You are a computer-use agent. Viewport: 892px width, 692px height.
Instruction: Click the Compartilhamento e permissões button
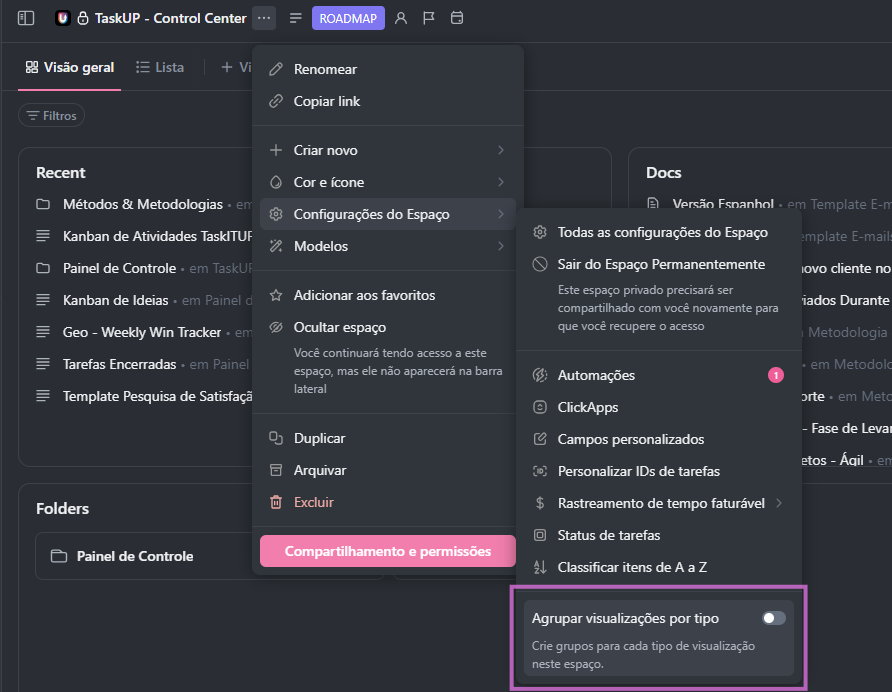(387, 551)
